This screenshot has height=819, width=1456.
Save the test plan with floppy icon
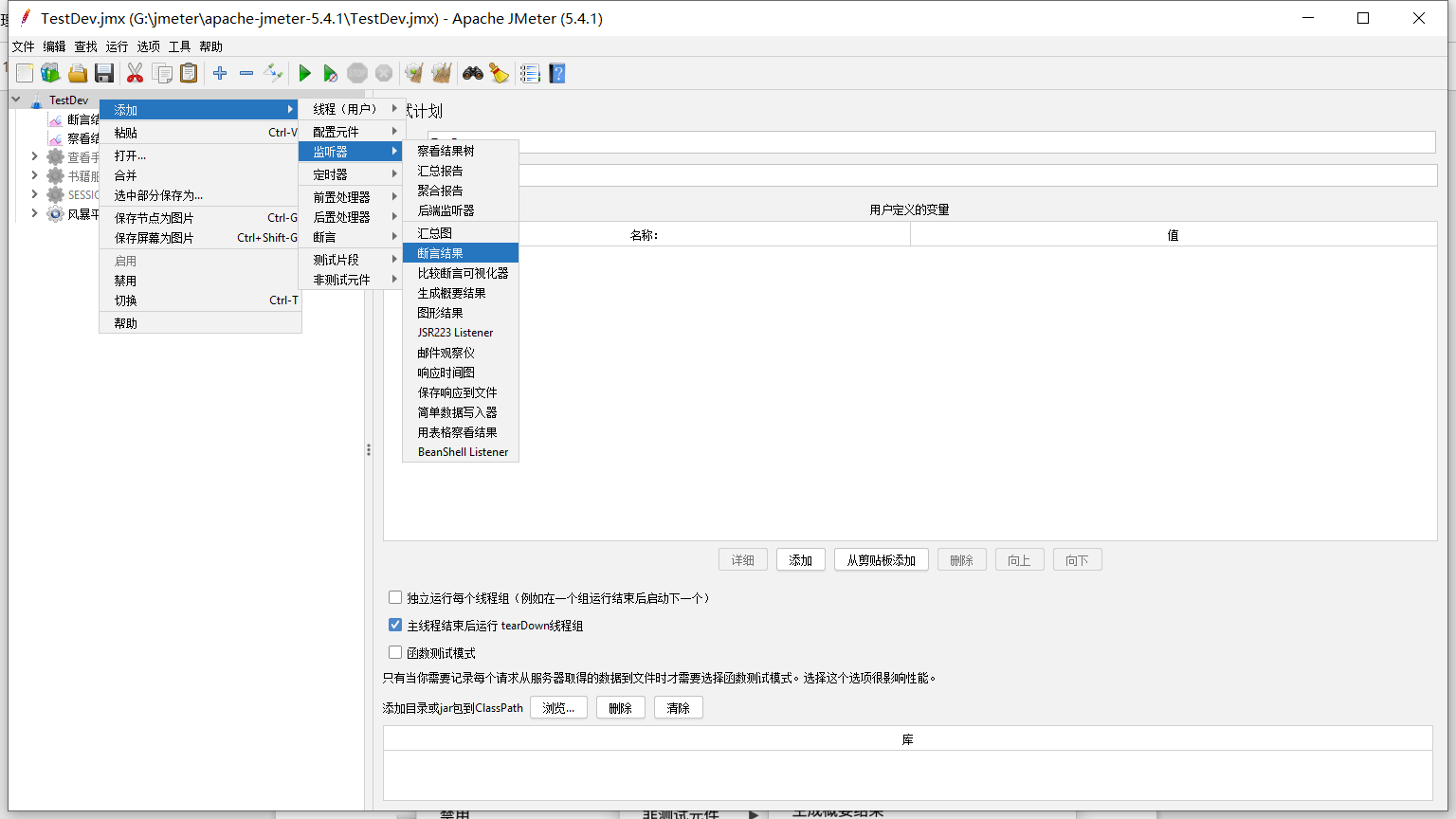coord(104,73)
